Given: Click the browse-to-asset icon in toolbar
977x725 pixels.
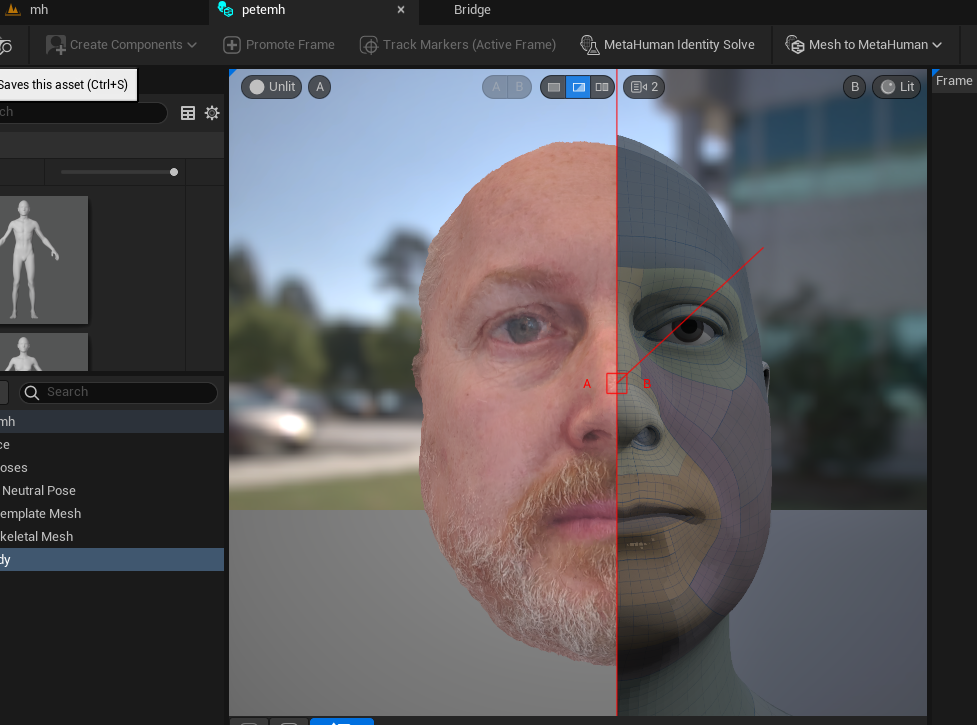Looking at the screenshot, I should coord(6,46).
